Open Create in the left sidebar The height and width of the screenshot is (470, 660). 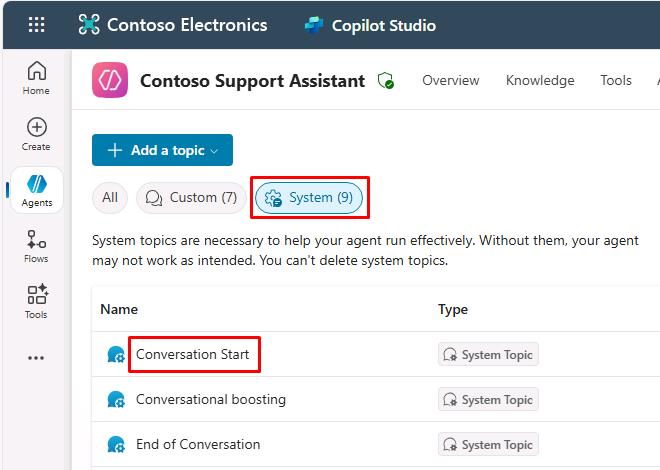click(x=36, y=134)
